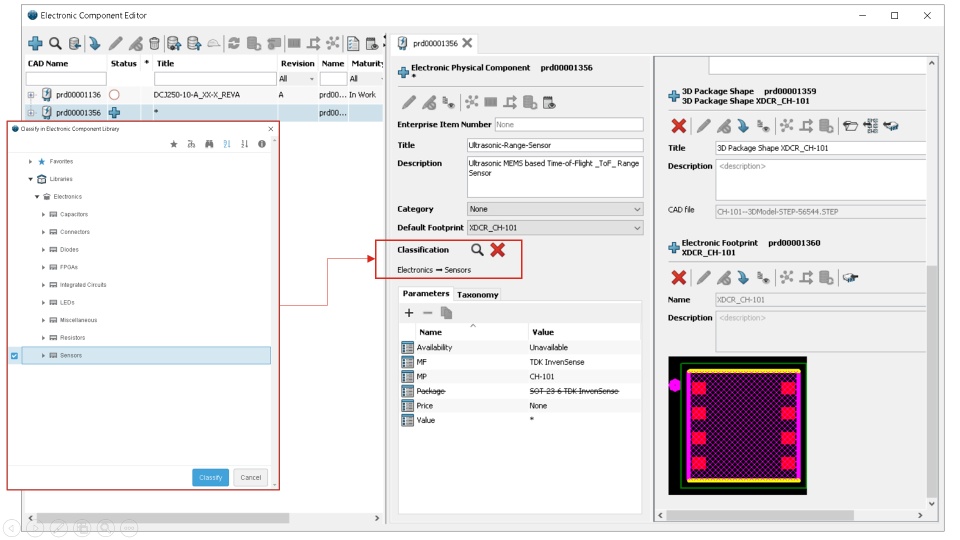The width and height of the screenshot is (960, 540).
Task: Add a parameter with the plus icon
Action: (409, 313)
